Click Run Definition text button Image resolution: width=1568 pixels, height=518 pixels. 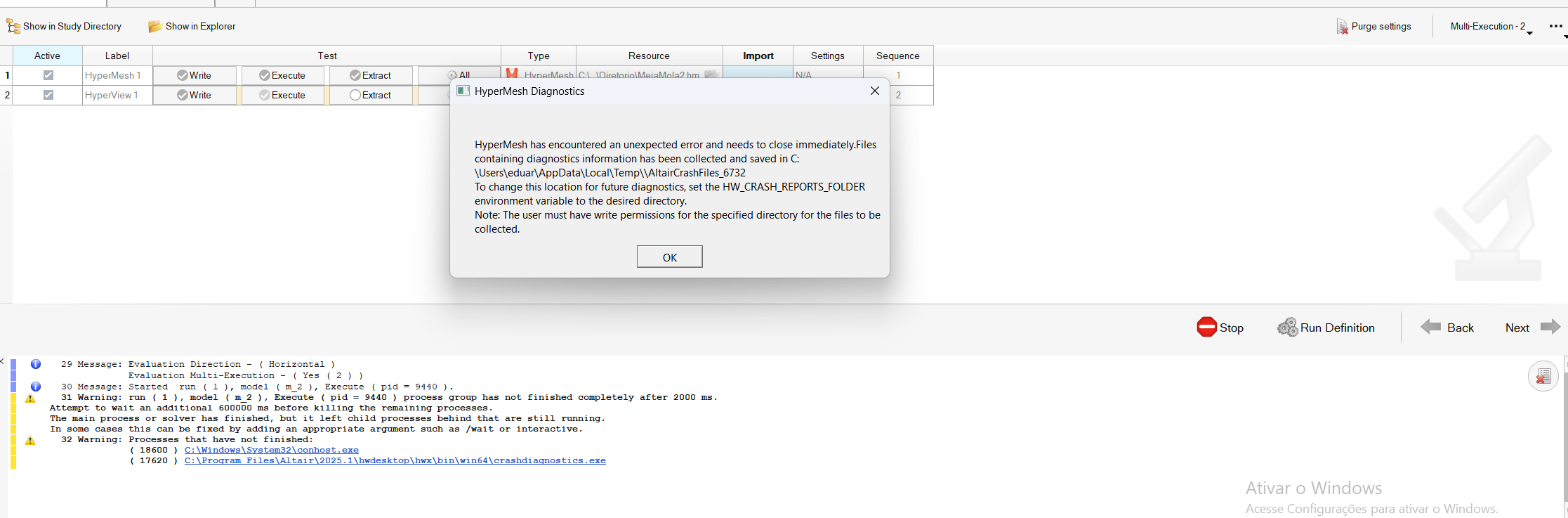[1338, 328]
